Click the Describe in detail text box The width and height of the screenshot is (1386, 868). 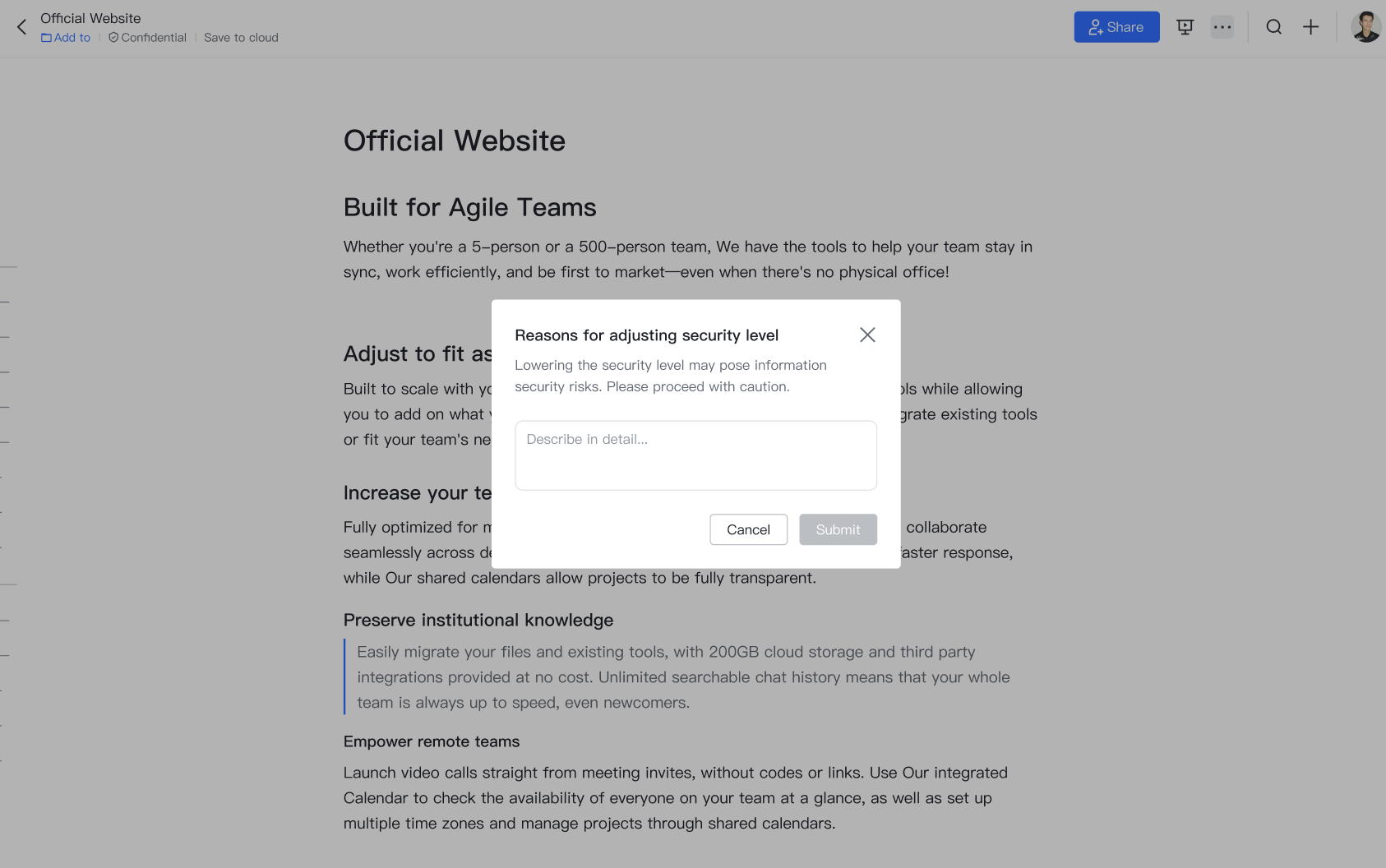pyautogui.click(x=695, y=455)
